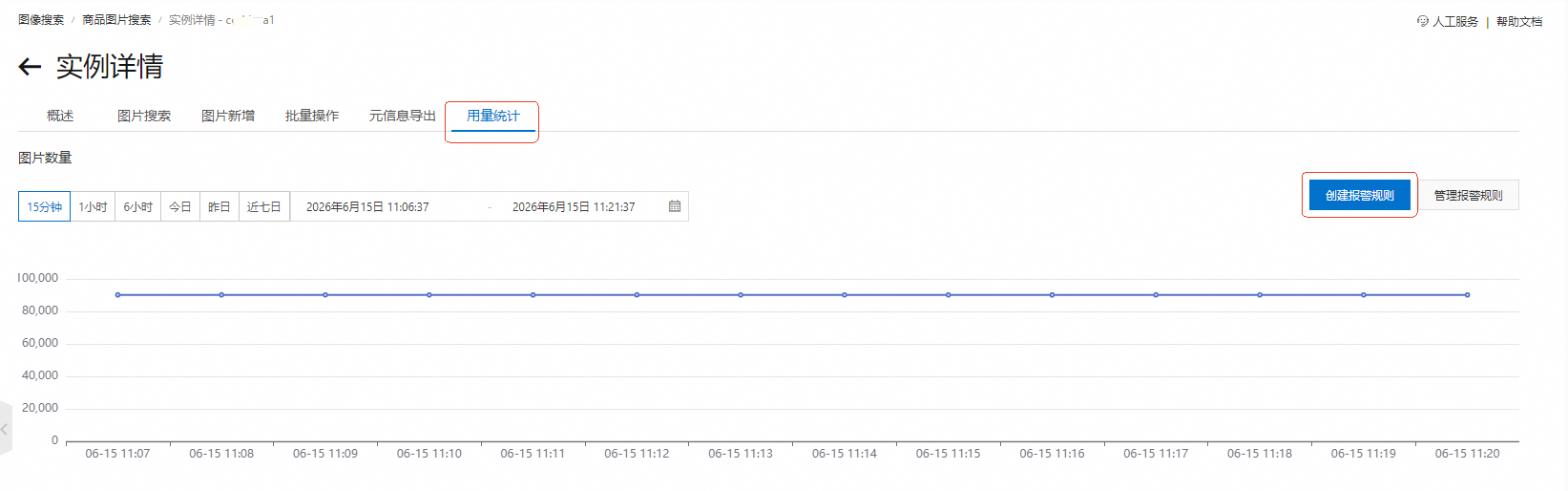The width and height of the screenshot is (1568, 491).
Task: Switch to the 概述 tab
Action: [60, 116]
